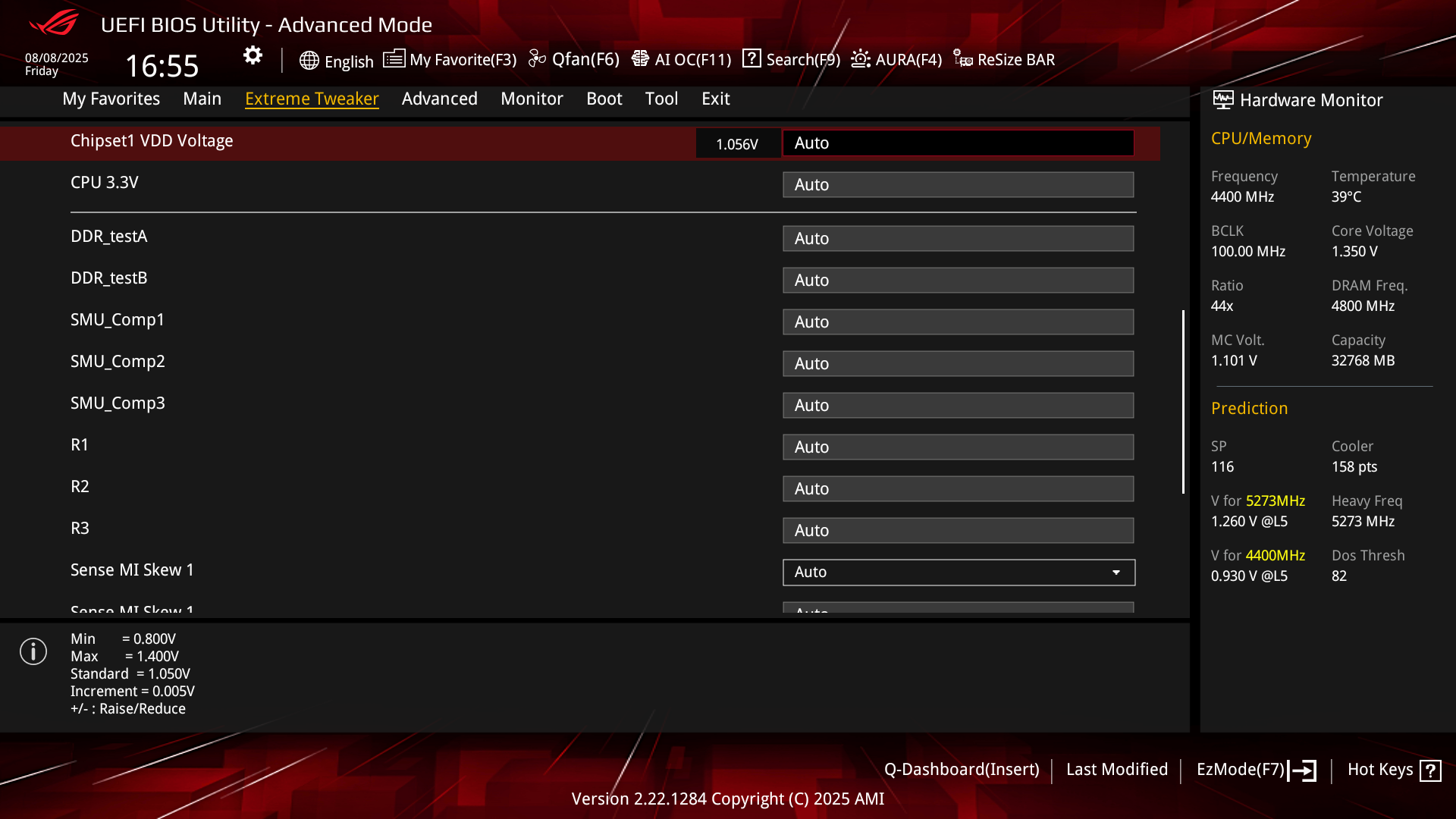This screenshot has height=819, width=1456.
Task: Click the AI OC brain icon
Action: [640, 58]
